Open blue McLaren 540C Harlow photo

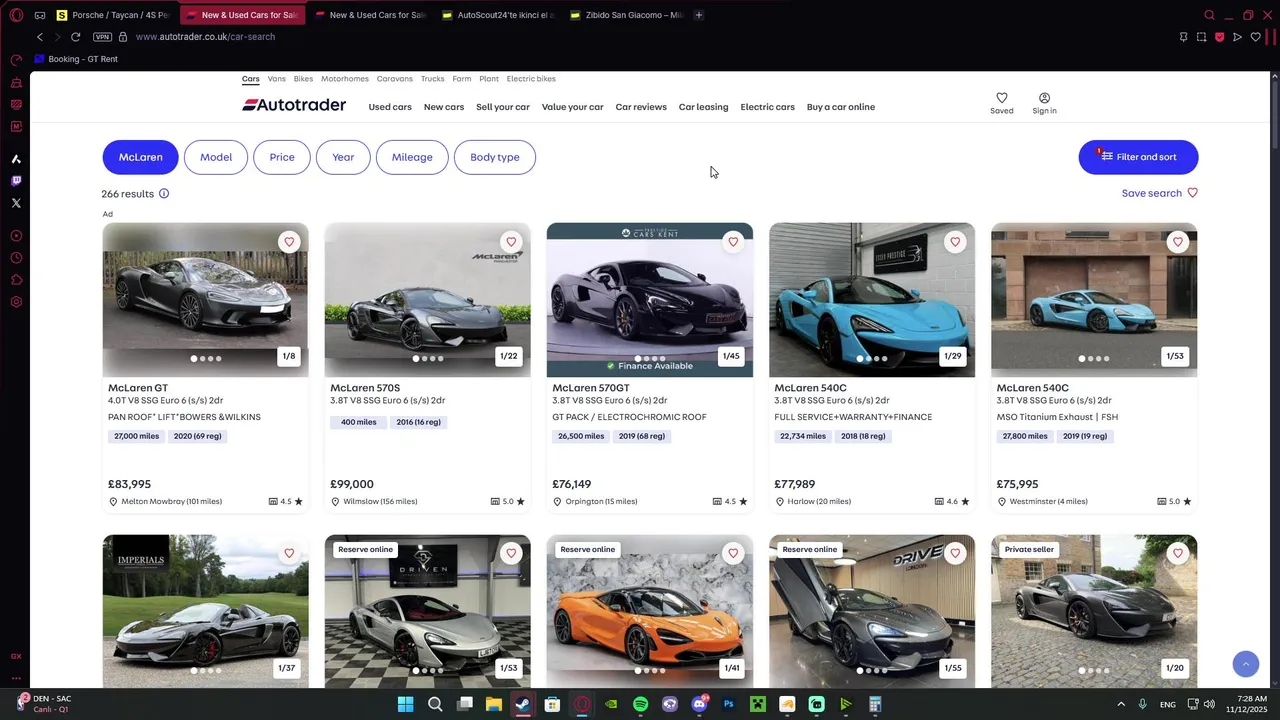click(x=872, y=300)
